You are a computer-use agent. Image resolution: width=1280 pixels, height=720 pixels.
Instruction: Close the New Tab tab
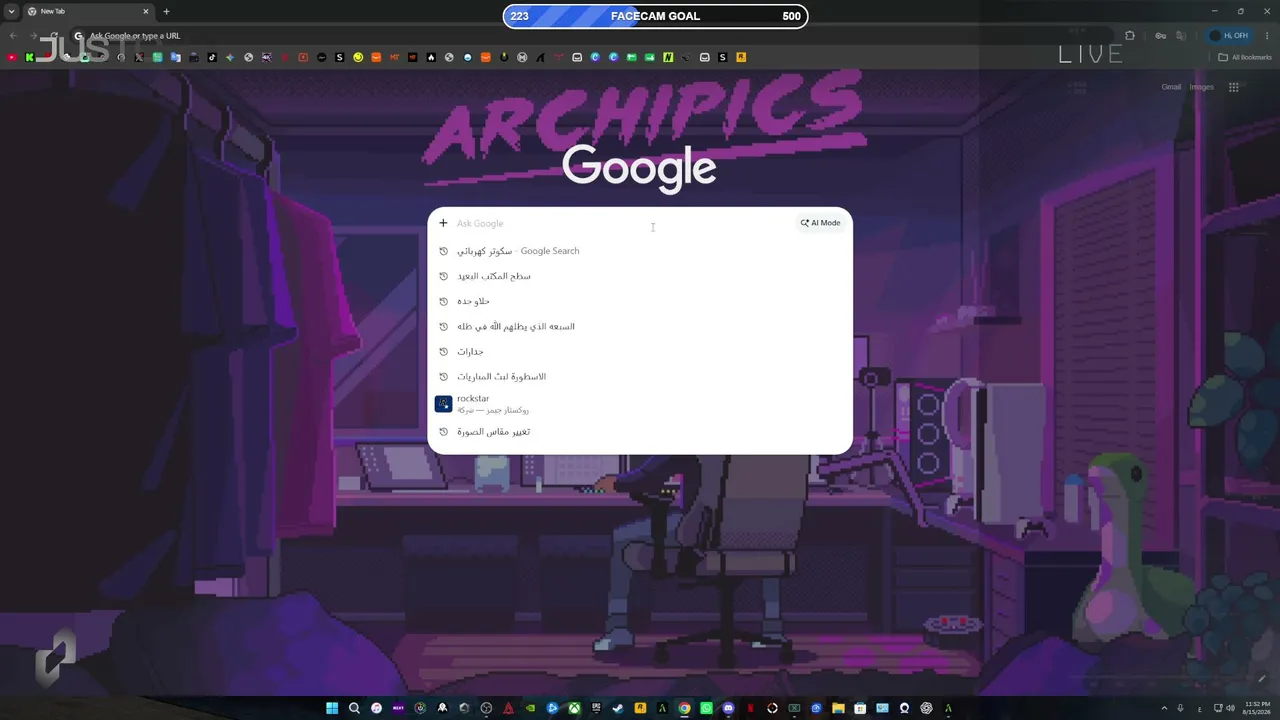tap(146, 12)
